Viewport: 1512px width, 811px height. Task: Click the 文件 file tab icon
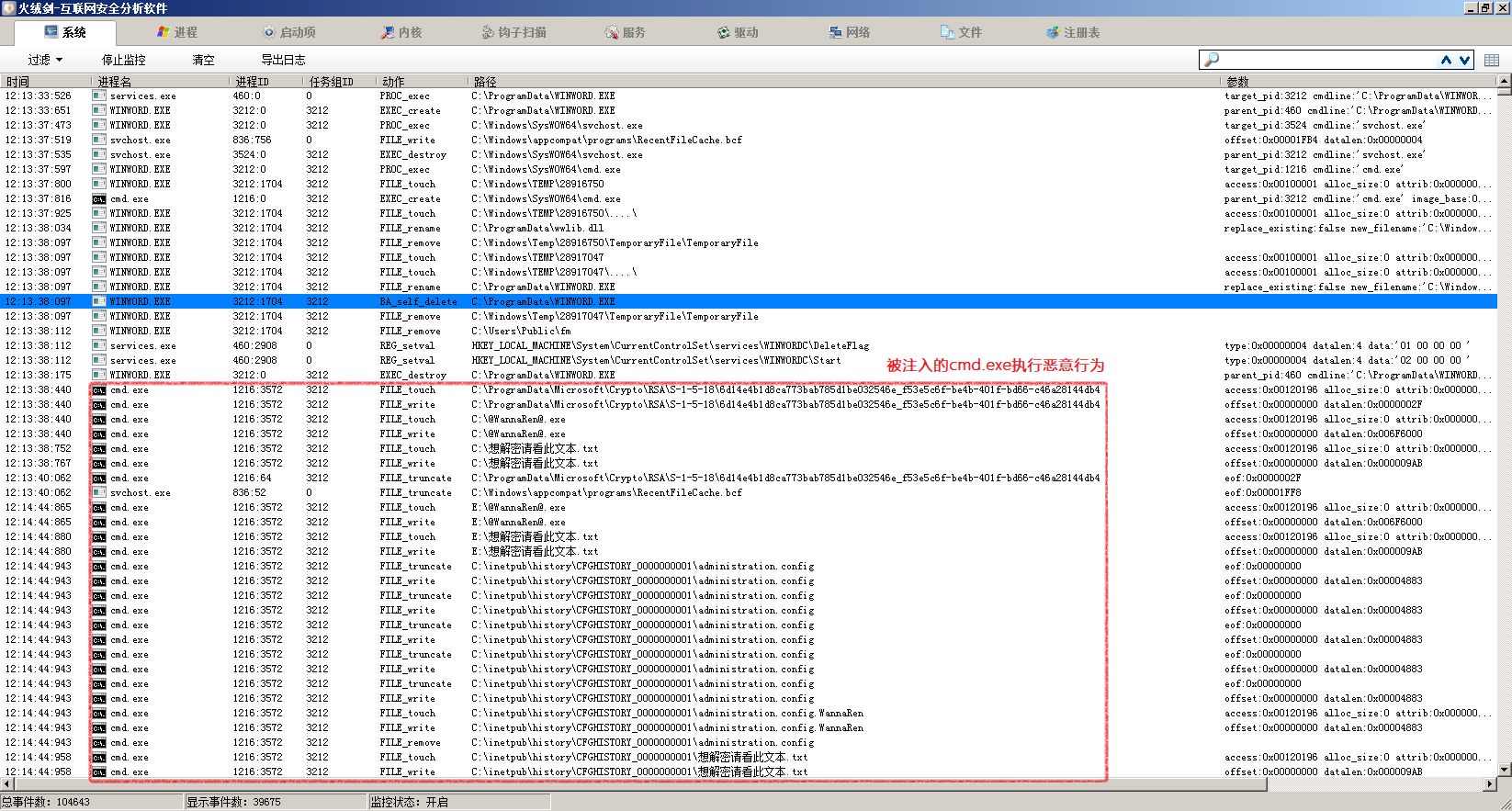[947, 32]
